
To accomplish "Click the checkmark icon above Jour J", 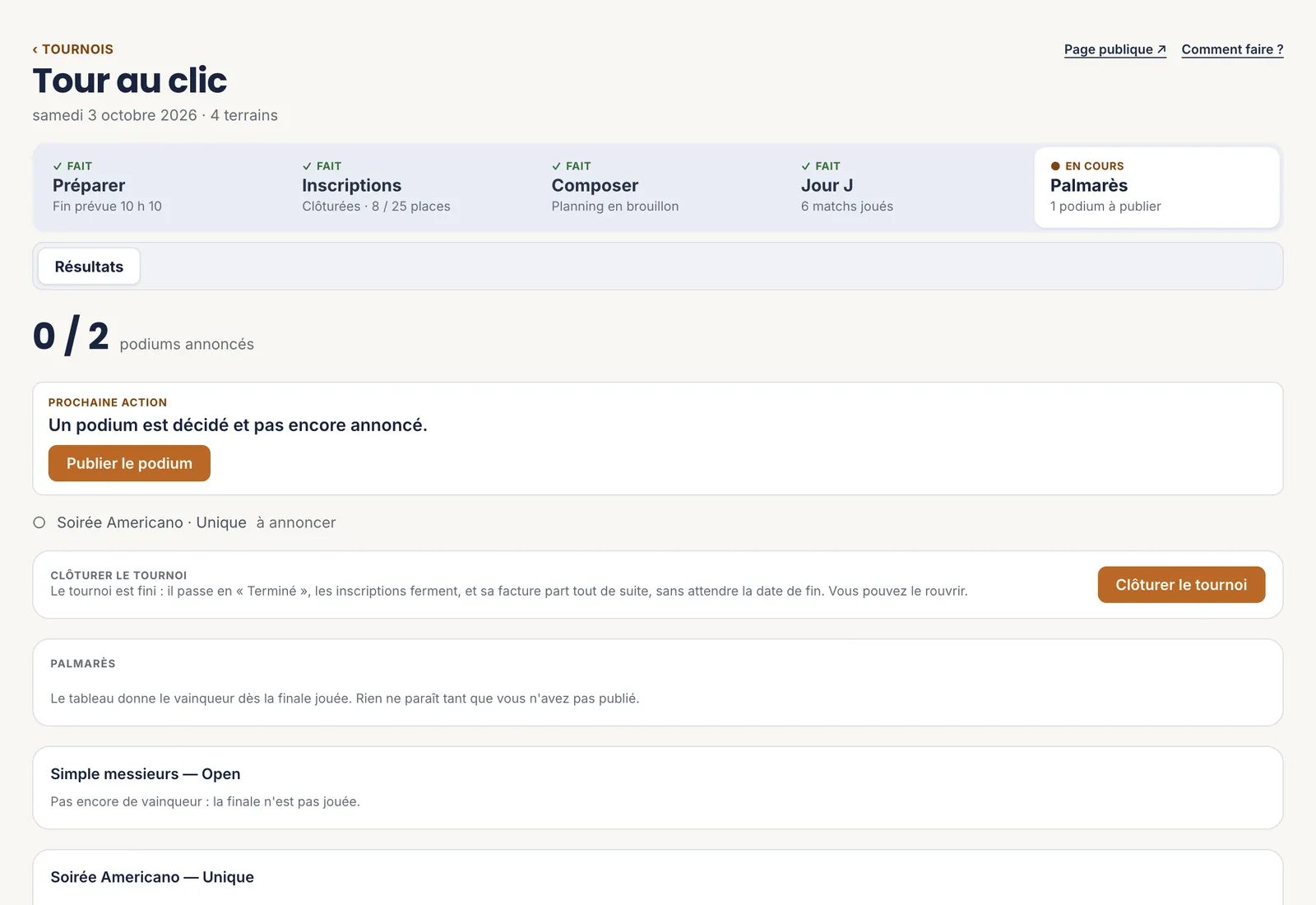I will (x=806, y=166).
